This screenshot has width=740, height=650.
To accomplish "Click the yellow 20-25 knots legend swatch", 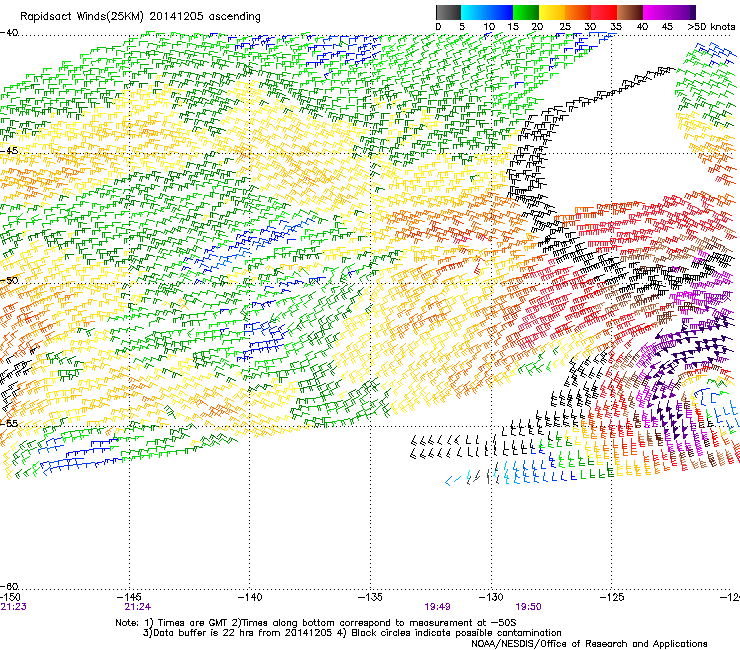I will (552, 12).
